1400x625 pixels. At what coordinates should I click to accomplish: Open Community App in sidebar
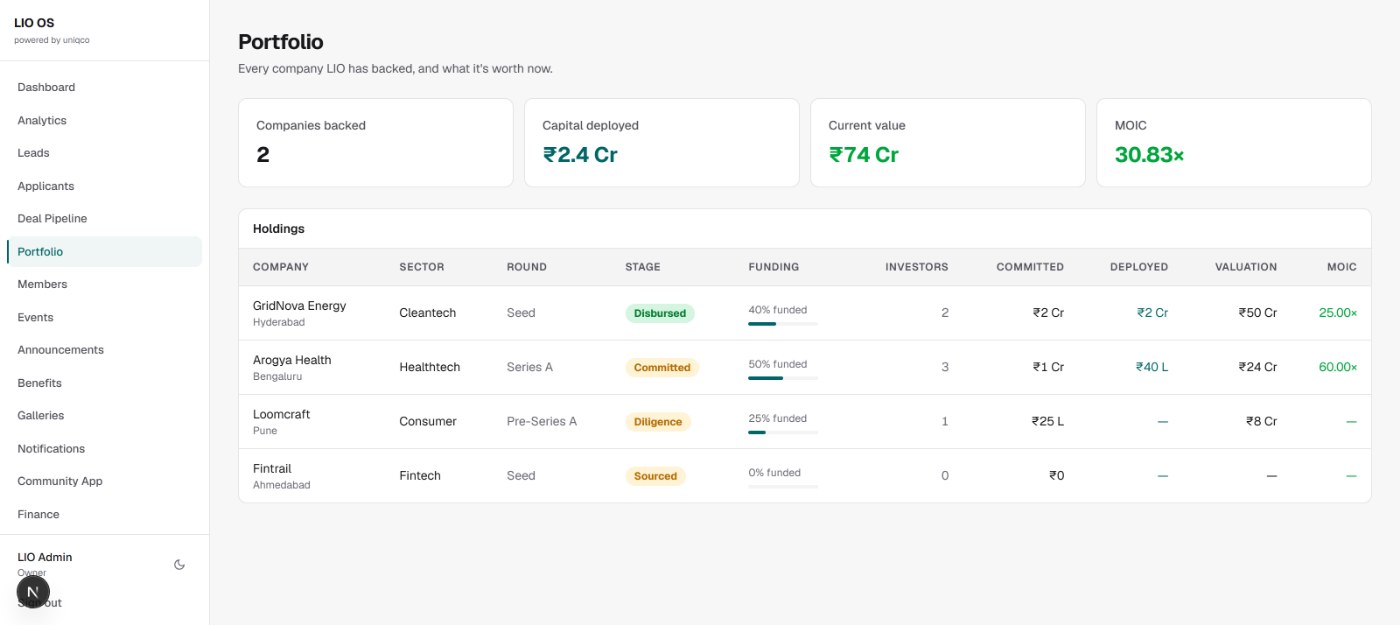(104, 481)
